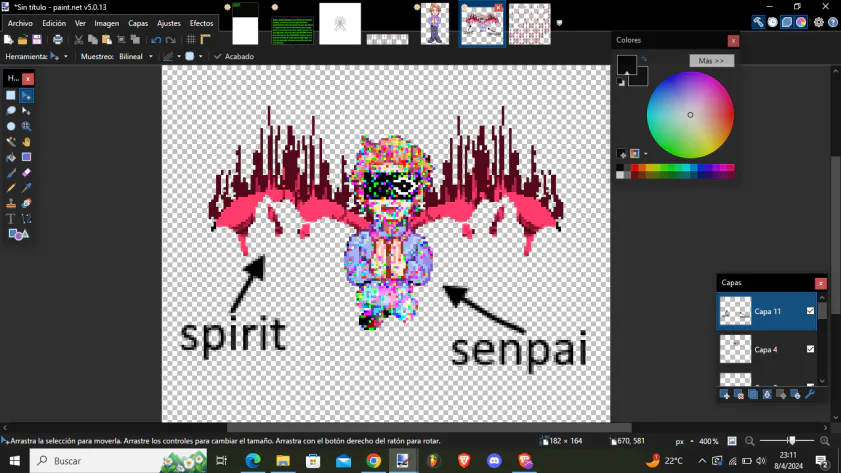Viewport: 841px width, 473px height.
Task: Select the Color Picker eyedropper tool
Action: 26,188
